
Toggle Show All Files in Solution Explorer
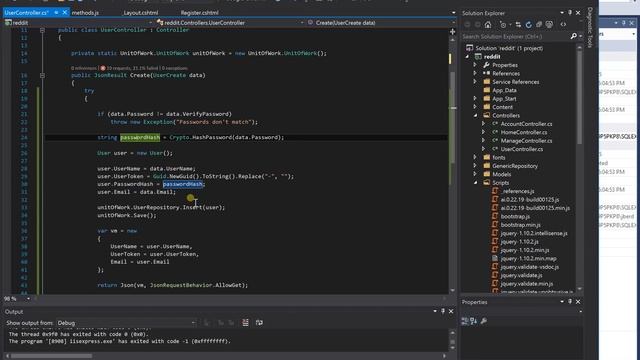click(549, 25)
